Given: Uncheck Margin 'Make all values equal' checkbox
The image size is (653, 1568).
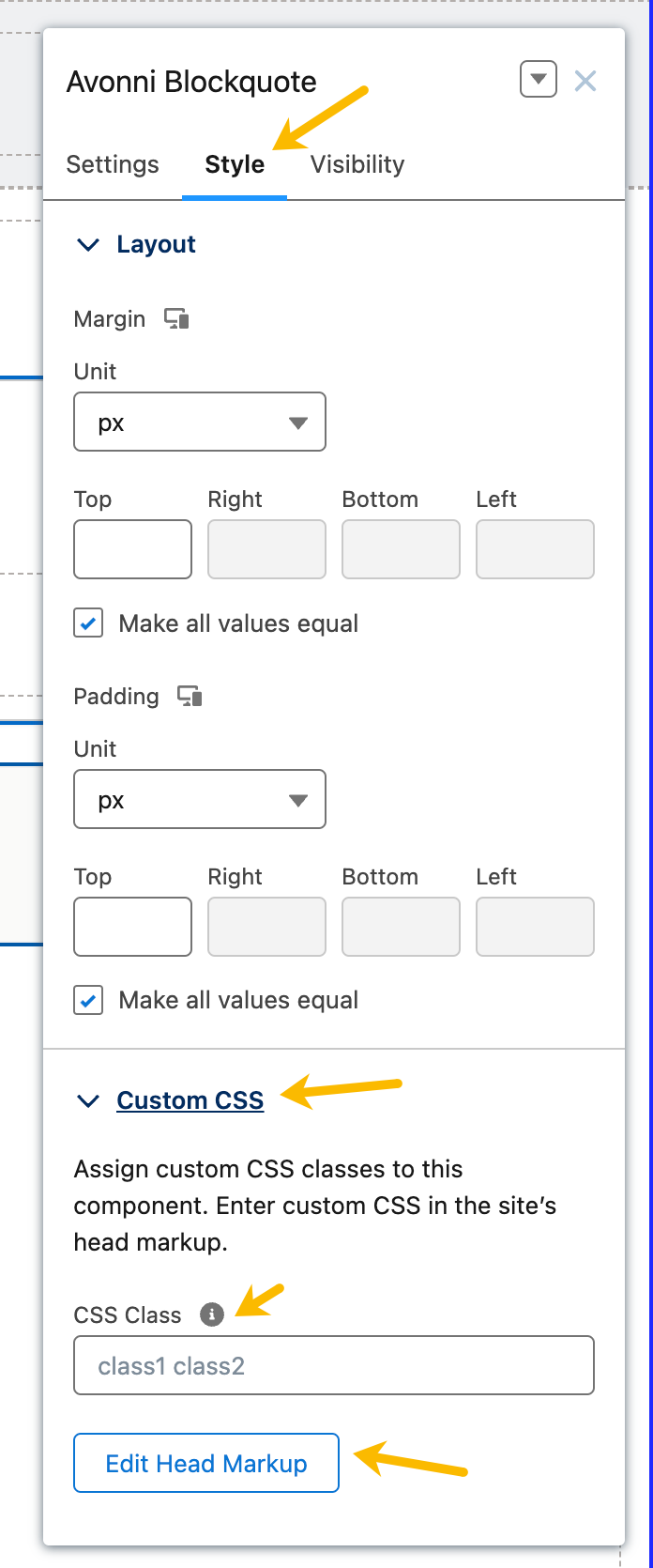Looking at the screenshot, I should [89, 623].
